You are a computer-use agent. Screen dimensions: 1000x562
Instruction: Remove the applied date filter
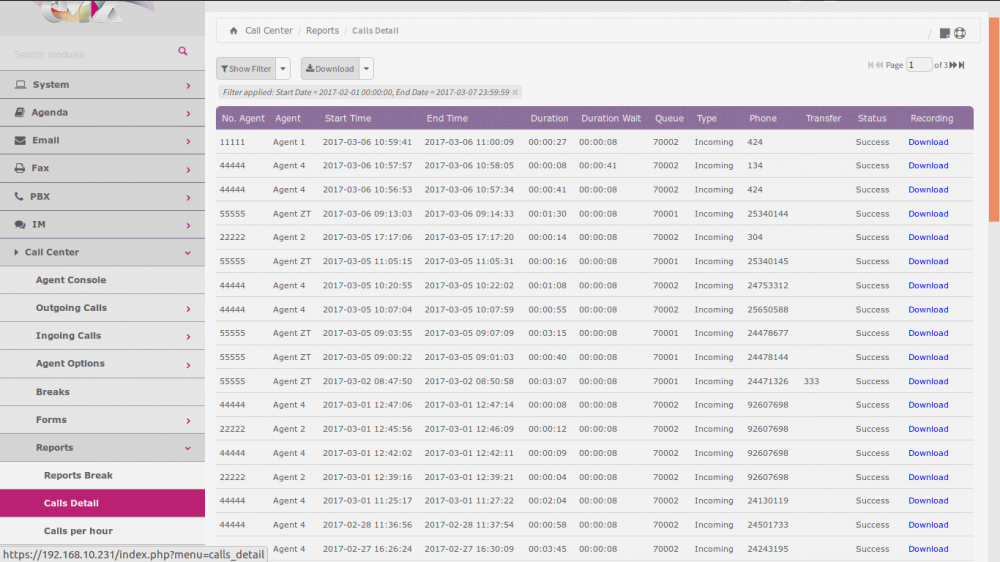515,92
